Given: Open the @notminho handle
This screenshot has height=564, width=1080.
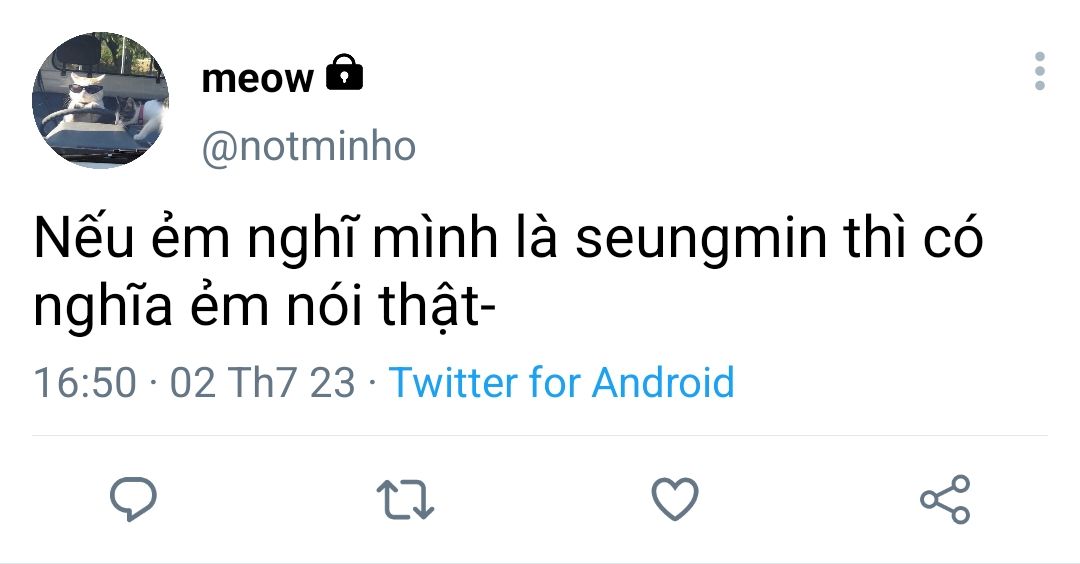Looking at the screenshot, I should pos(308,147).
